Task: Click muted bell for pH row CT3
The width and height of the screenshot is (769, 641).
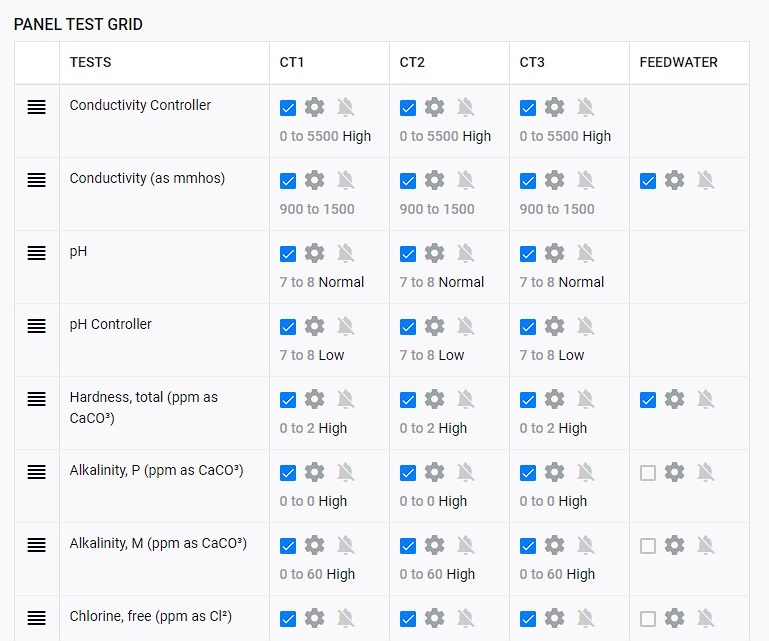Action: [x=586, y=253]
